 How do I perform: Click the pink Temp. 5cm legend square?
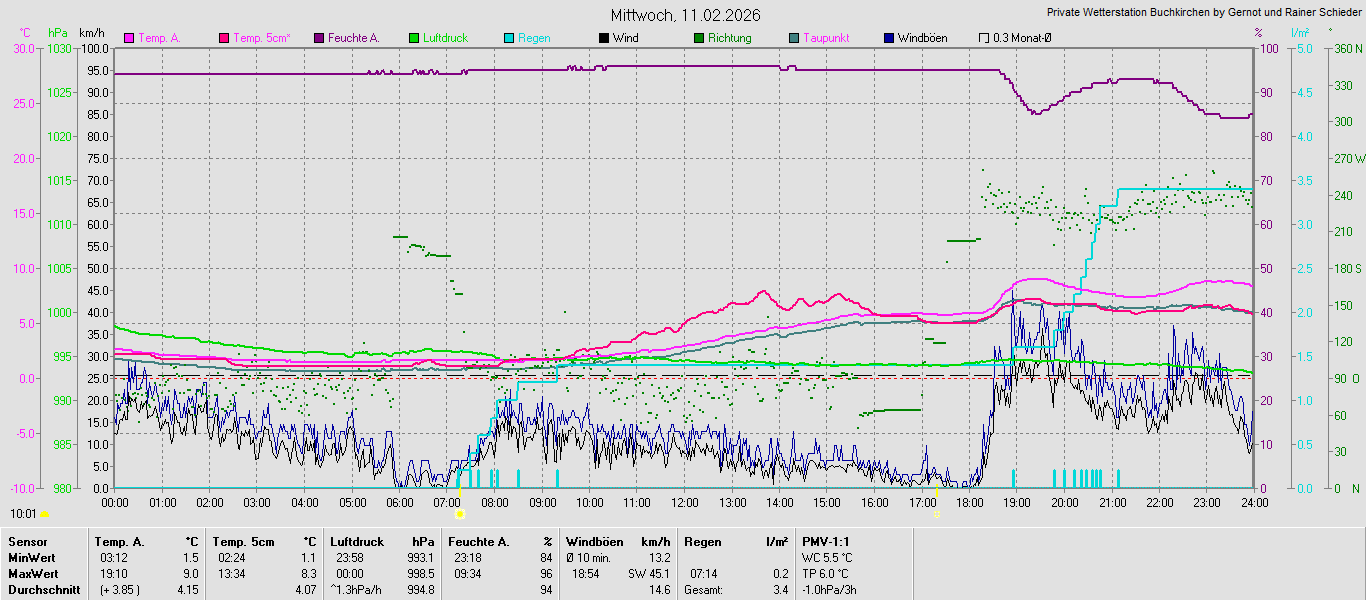223,38
